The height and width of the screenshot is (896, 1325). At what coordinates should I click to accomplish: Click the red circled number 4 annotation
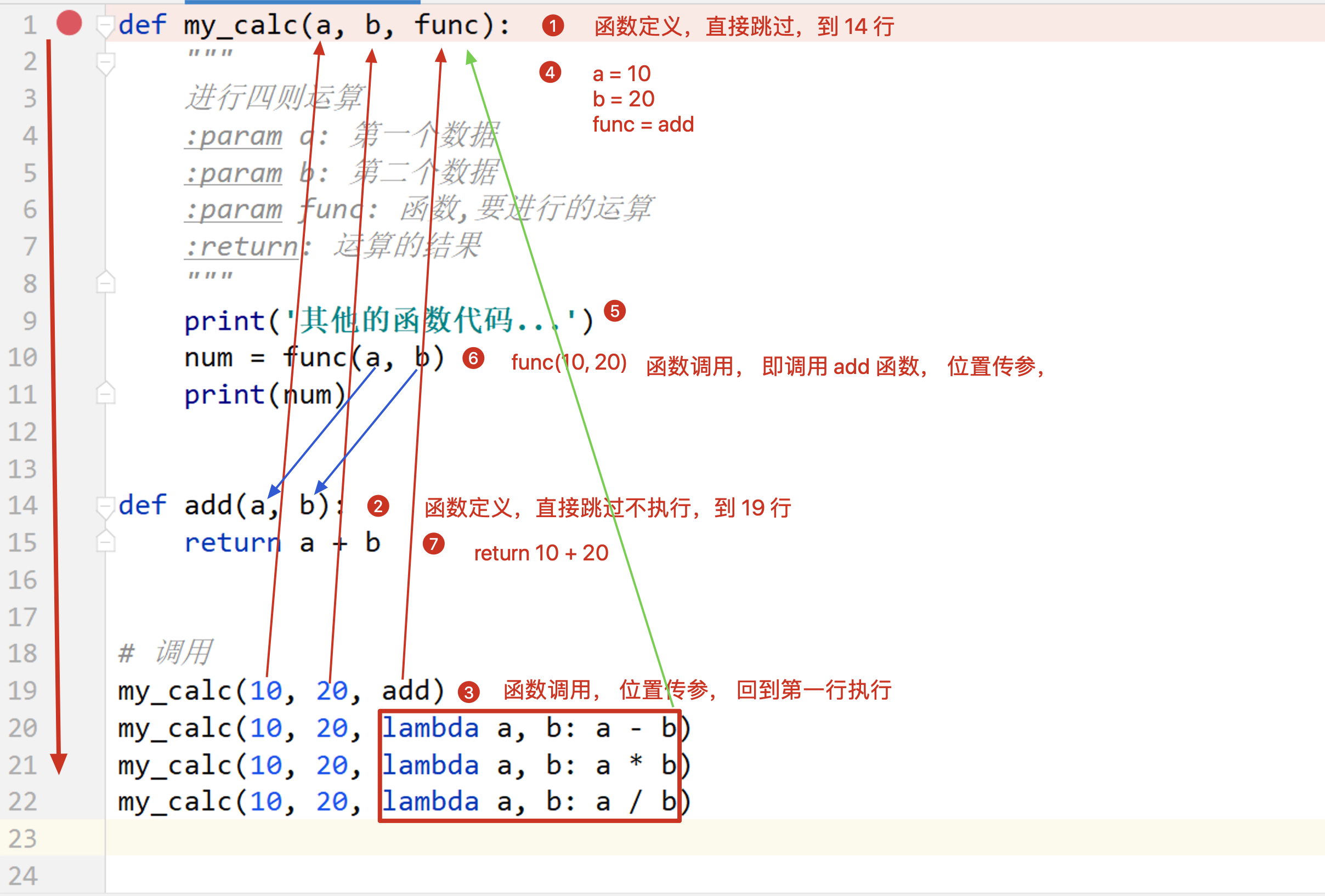(x=550, y=72)
